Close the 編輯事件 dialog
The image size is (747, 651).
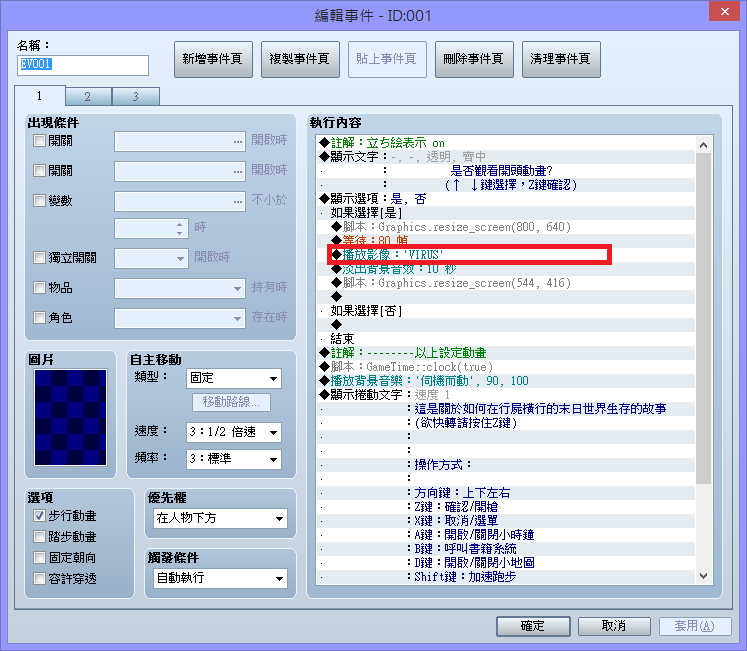[x=724, y=11]
